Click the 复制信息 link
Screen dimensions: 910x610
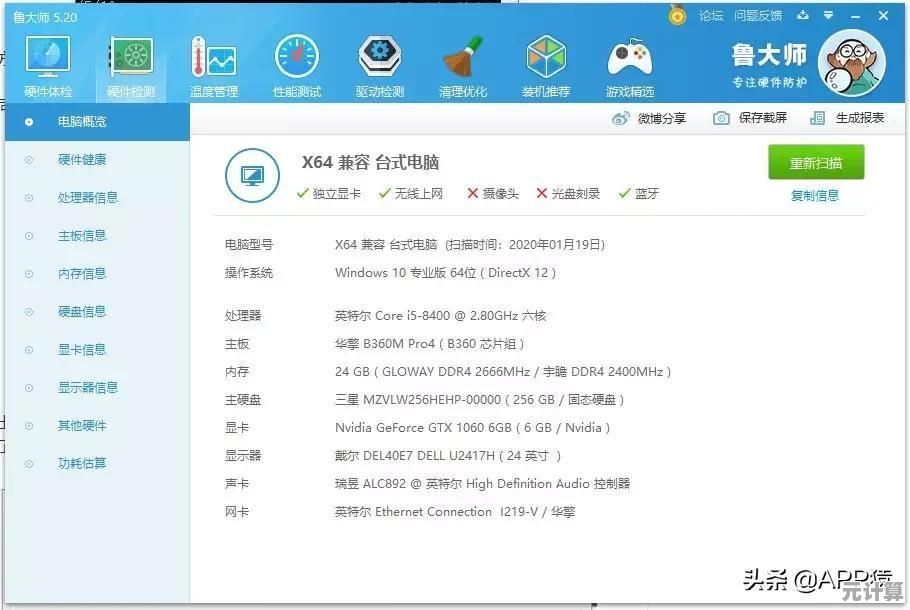click(x=815, y=196)
